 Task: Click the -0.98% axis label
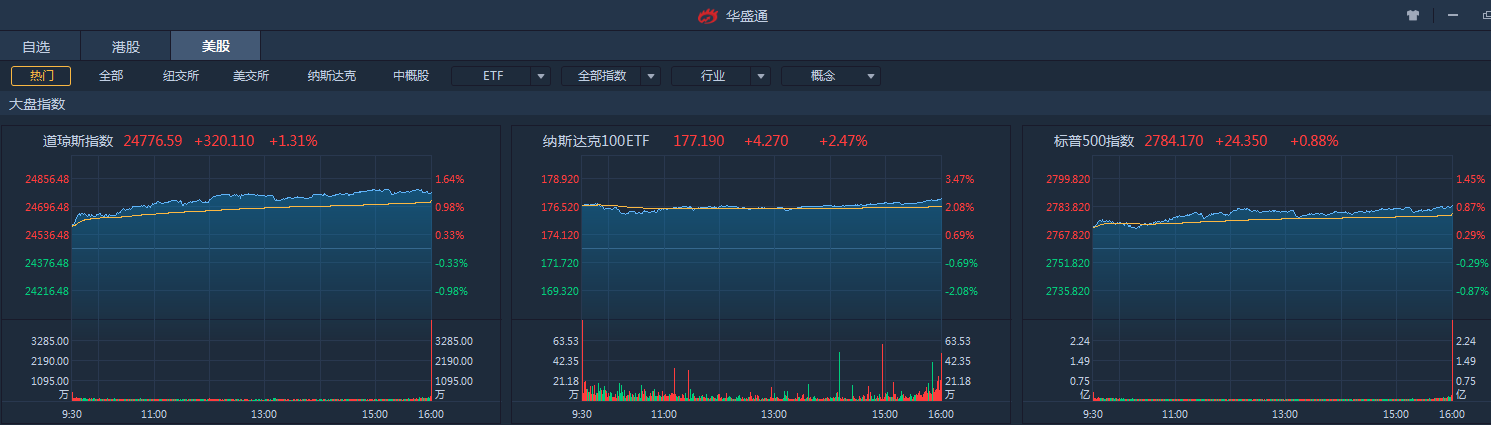click(452, 291)
